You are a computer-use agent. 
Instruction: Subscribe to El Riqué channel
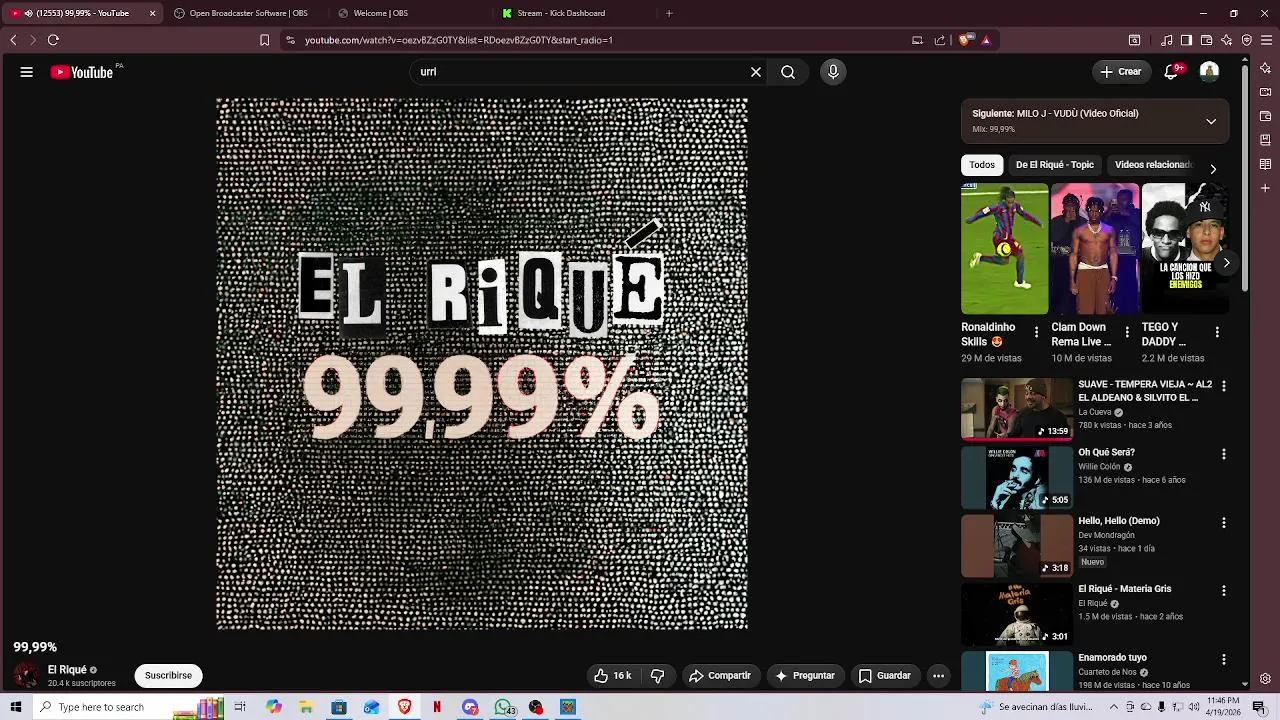168,676
